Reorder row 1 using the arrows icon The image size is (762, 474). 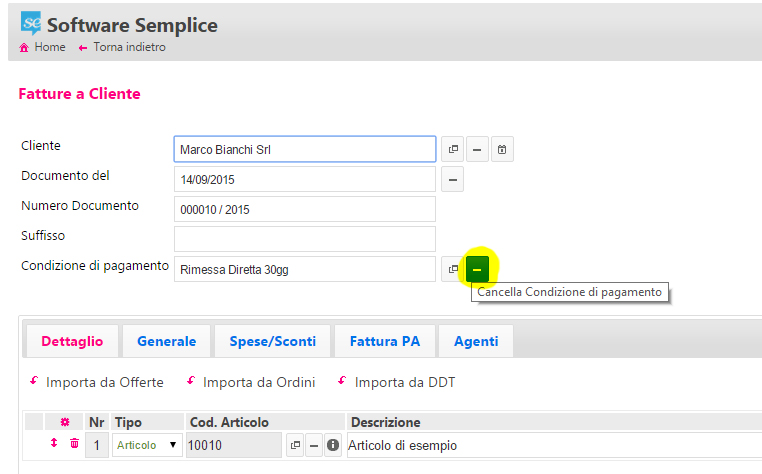(x=54, y=443)
